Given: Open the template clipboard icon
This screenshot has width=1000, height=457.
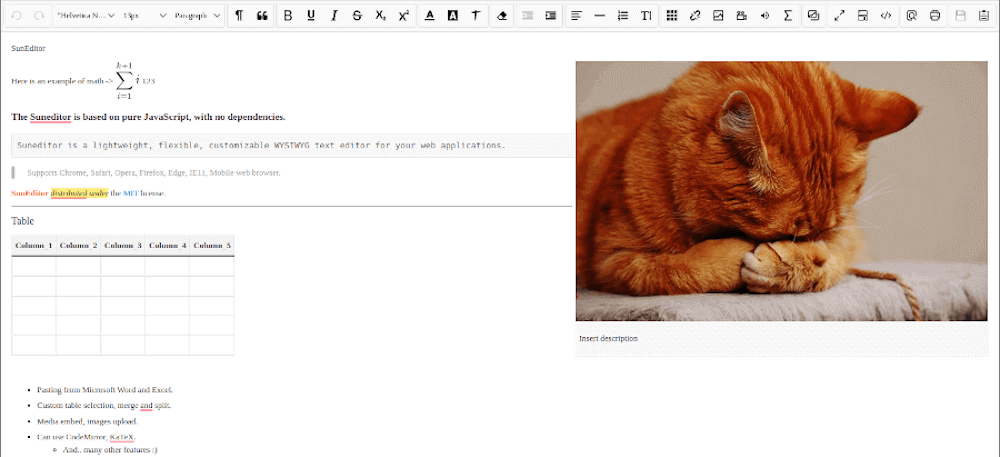Looking at the screenshot, I should click(x=983, y=16).
